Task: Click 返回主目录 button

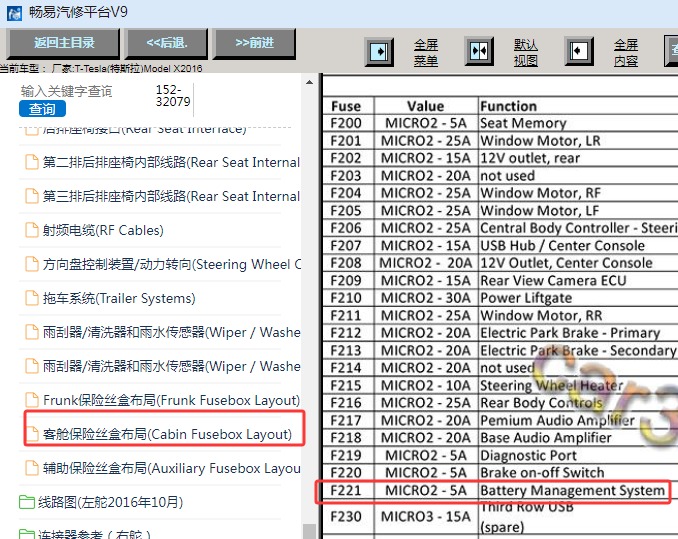Action: point(64,43)
